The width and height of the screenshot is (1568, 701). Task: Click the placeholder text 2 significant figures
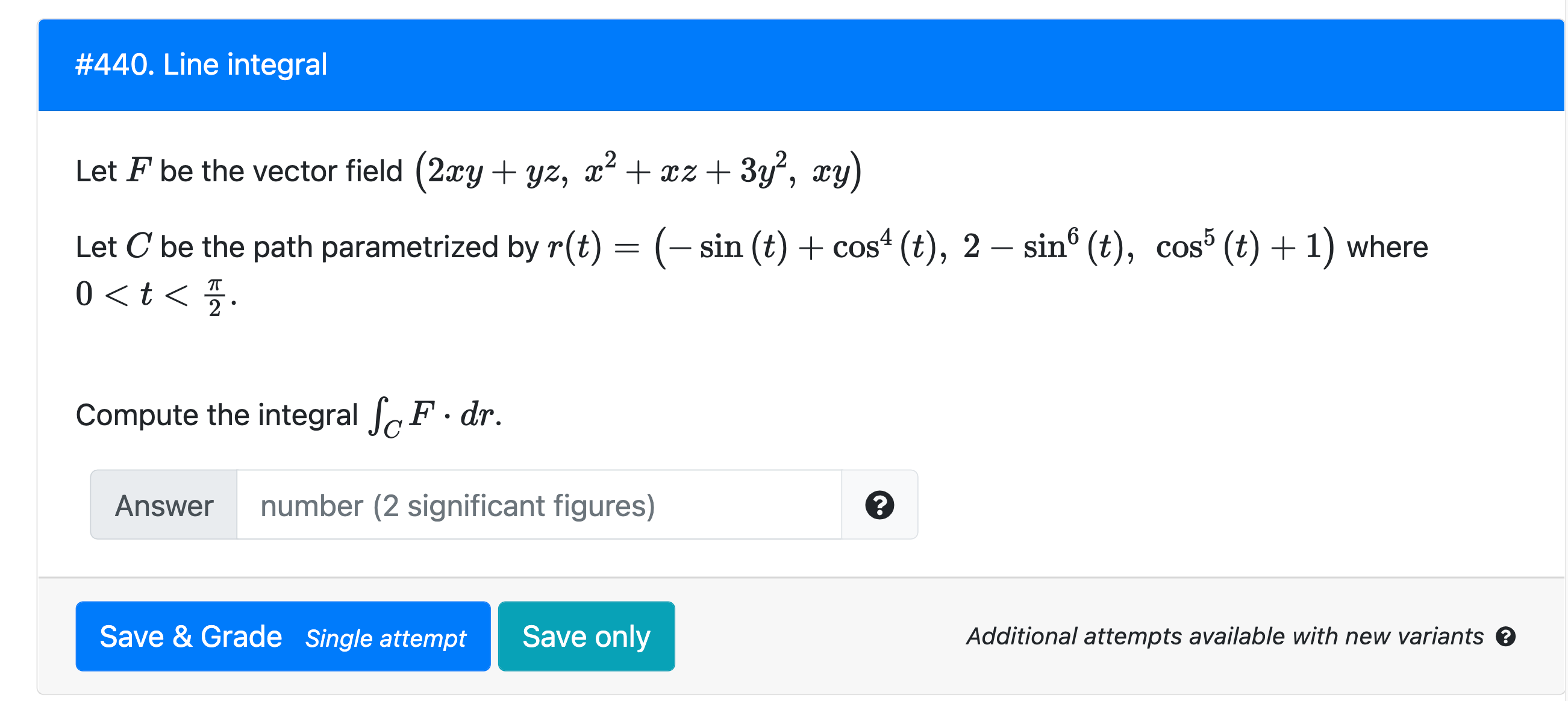click(x=458, y=505)
